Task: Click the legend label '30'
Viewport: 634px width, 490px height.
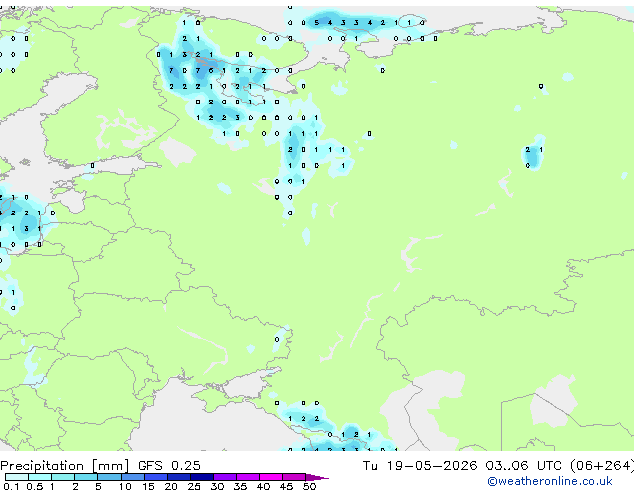Action: pos(217,486)
